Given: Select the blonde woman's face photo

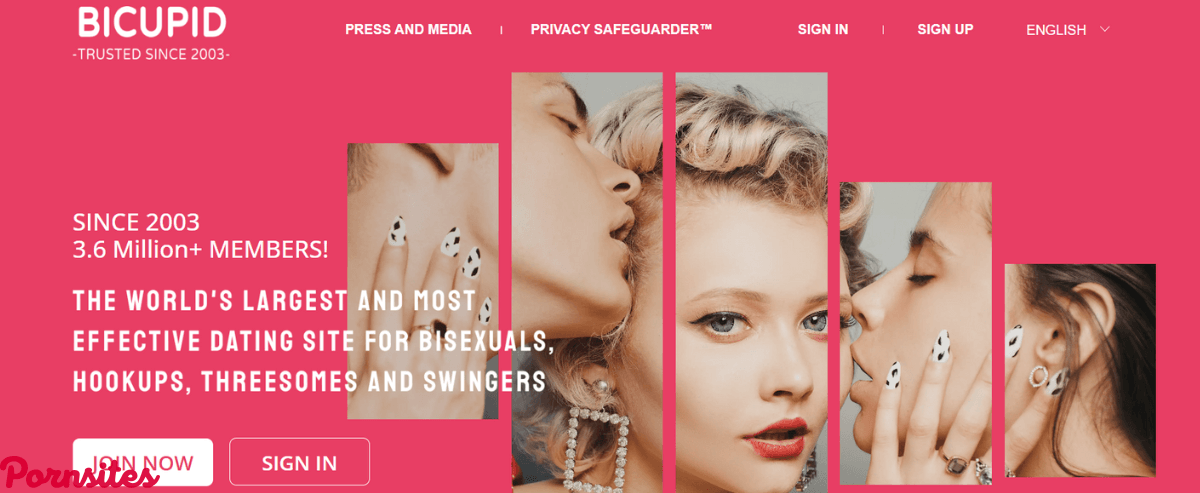Looking at the screenshot, I should (751, 282).
